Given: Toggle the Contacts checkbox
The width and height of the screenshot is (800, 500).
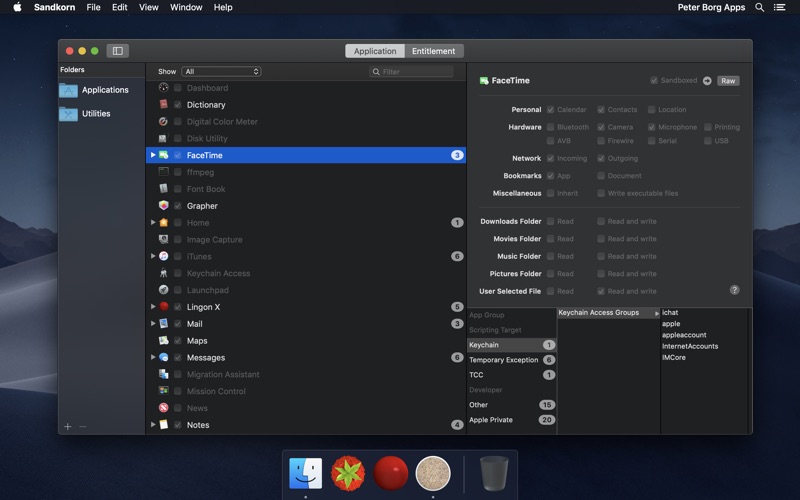Looking at the screenshot, I should (x=601, y=110).
